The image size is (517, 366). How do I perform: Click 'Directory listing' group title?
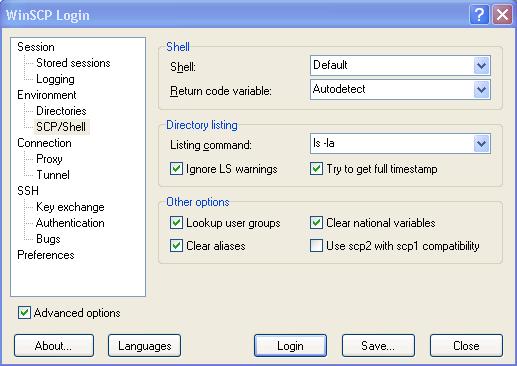click(x=202, y=125)
